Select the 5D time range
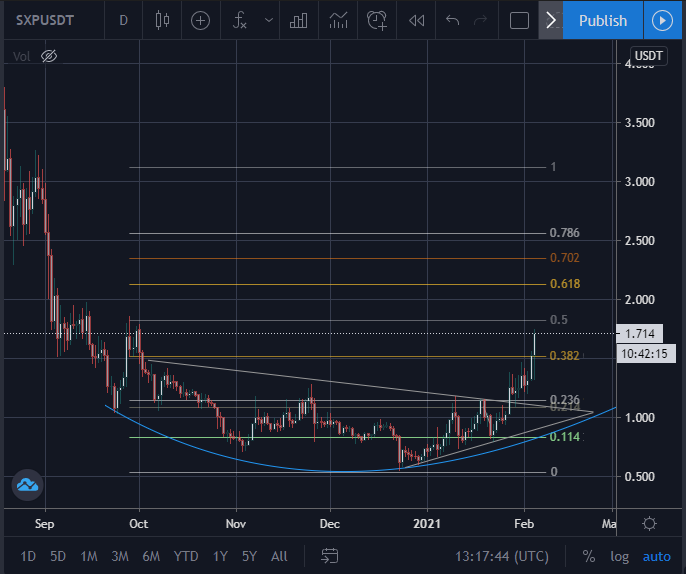 58,556
